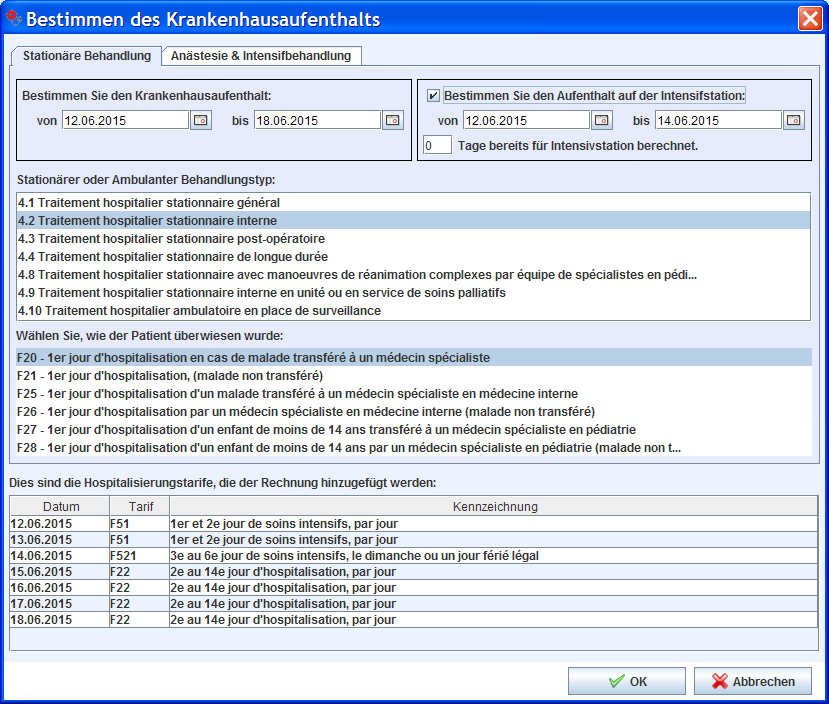Click the hospital stay 'bis' date field
829x704 pixels.
[x=316, y=121]
